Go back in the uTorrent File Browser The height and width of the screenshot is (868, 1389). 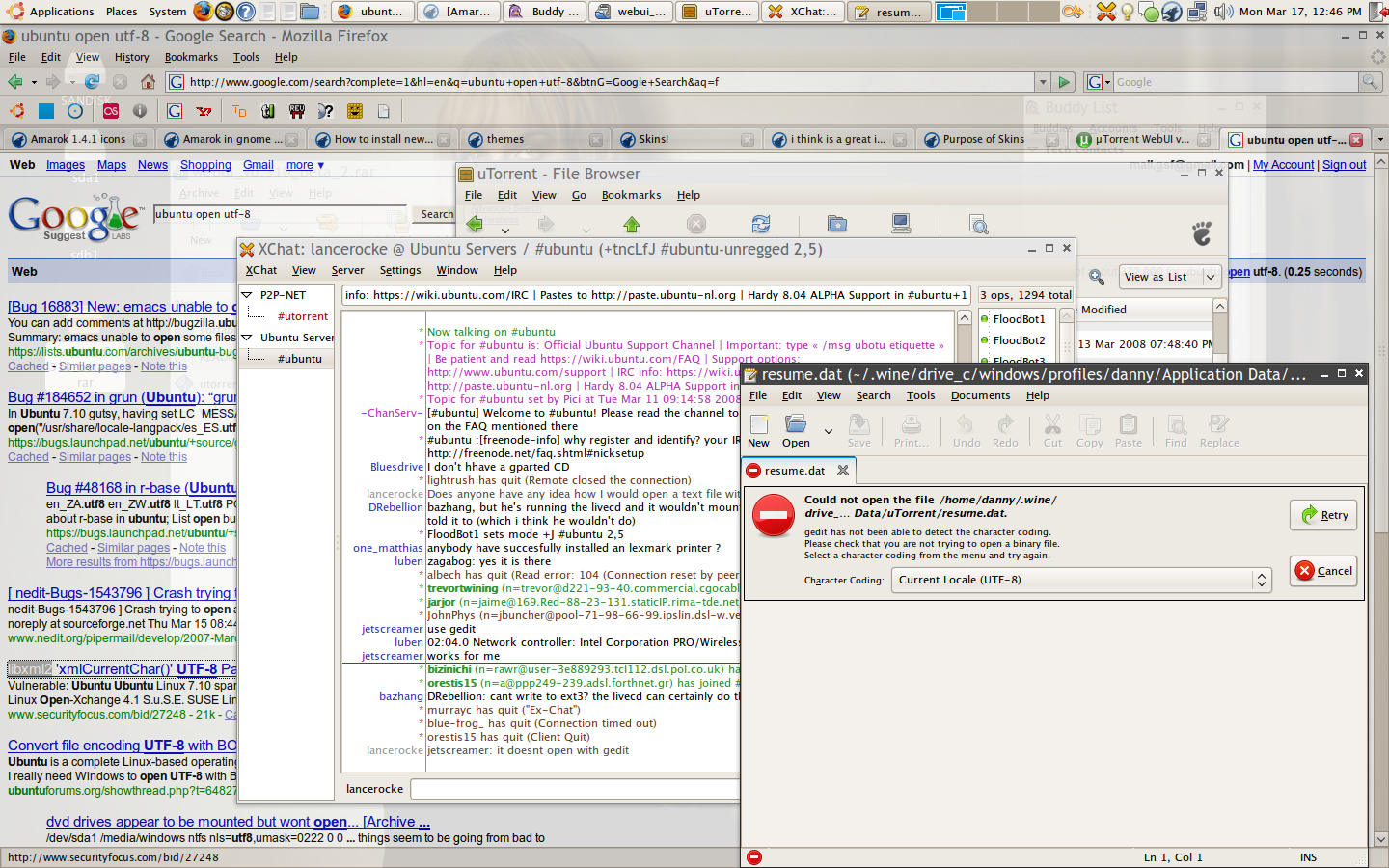tap(475, 224)
